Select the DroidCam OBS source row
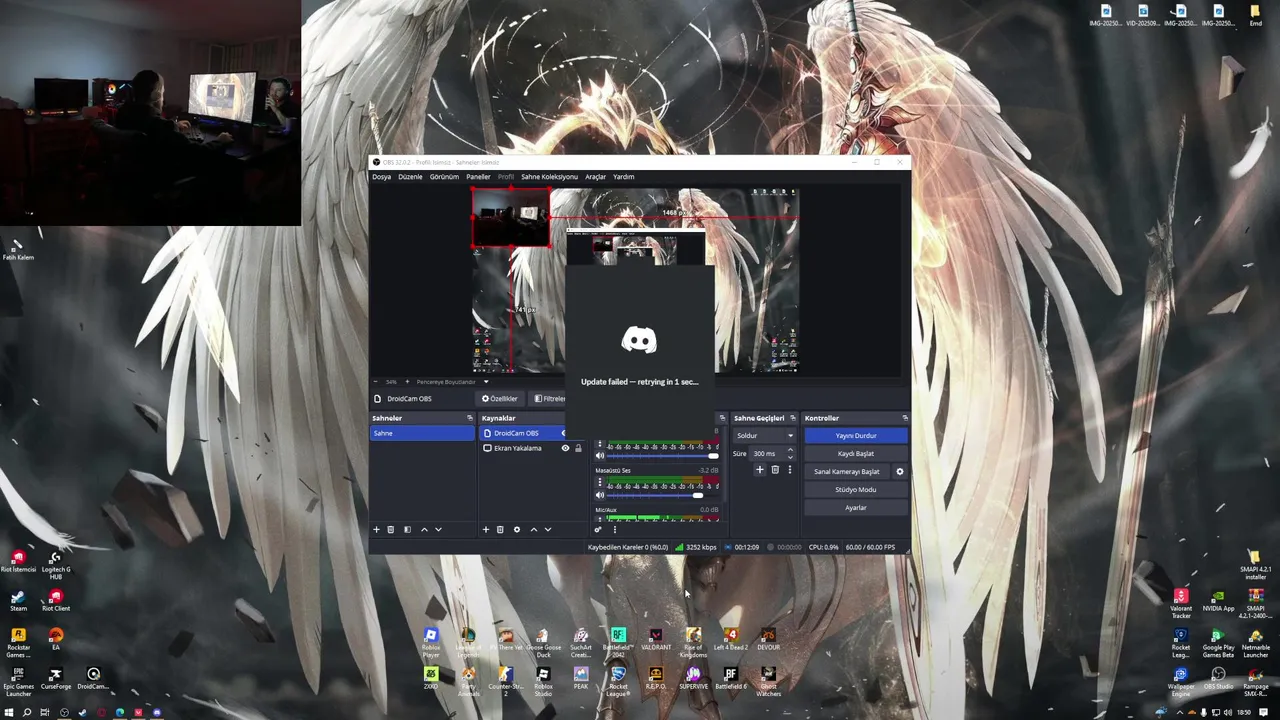The height and width of the screenshot is (720, 1280). [523, 433]
